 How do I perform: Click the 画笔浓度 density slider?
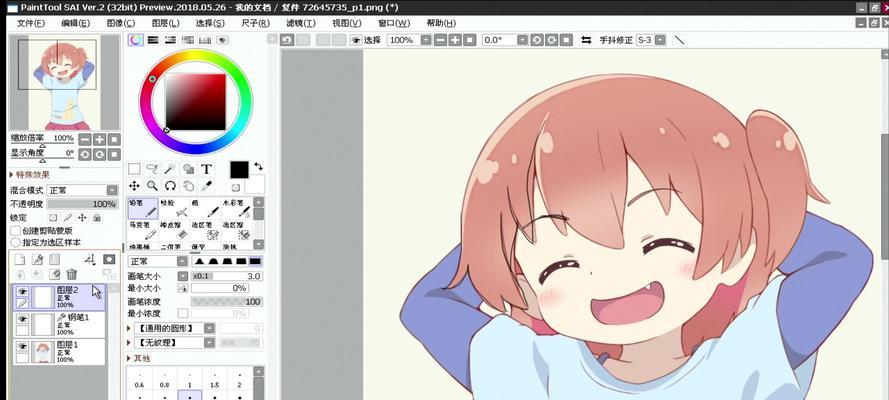226,301
